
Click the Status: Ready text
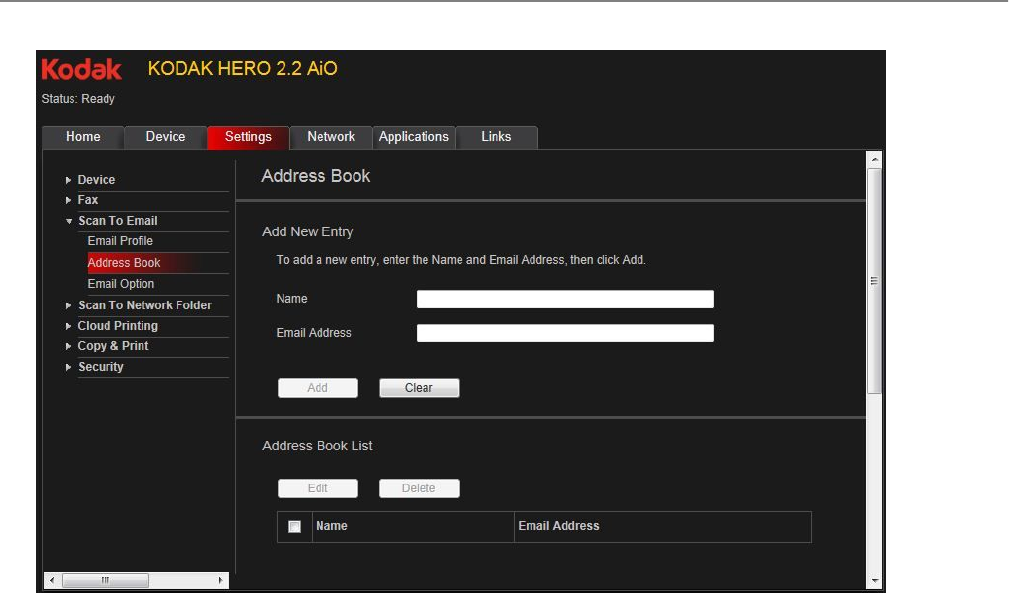click(x=78, y=99)
